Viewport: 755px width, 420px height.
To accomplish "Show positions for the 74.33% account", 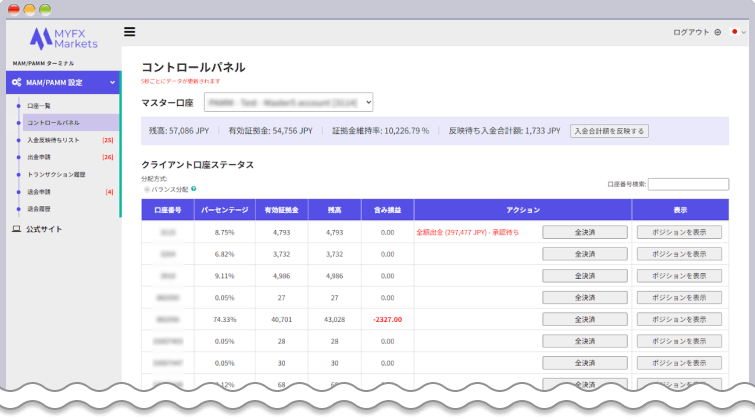I will [679, 319].
